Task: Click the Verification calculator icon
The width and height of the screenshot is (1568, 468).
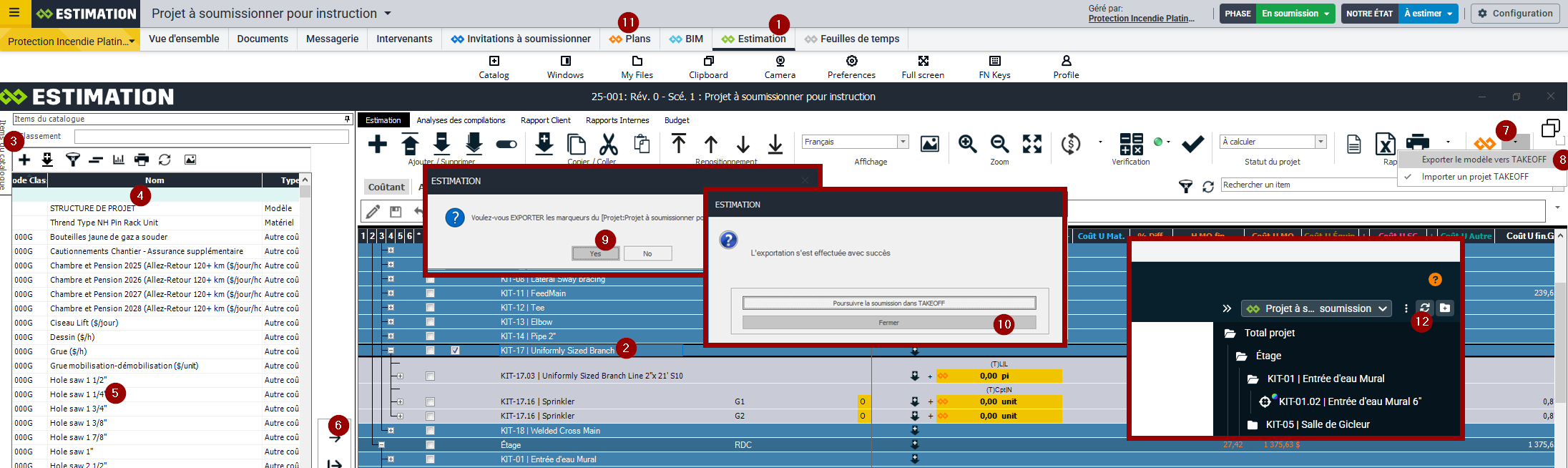Action: pyautogui.click(x=1131, y=144)
